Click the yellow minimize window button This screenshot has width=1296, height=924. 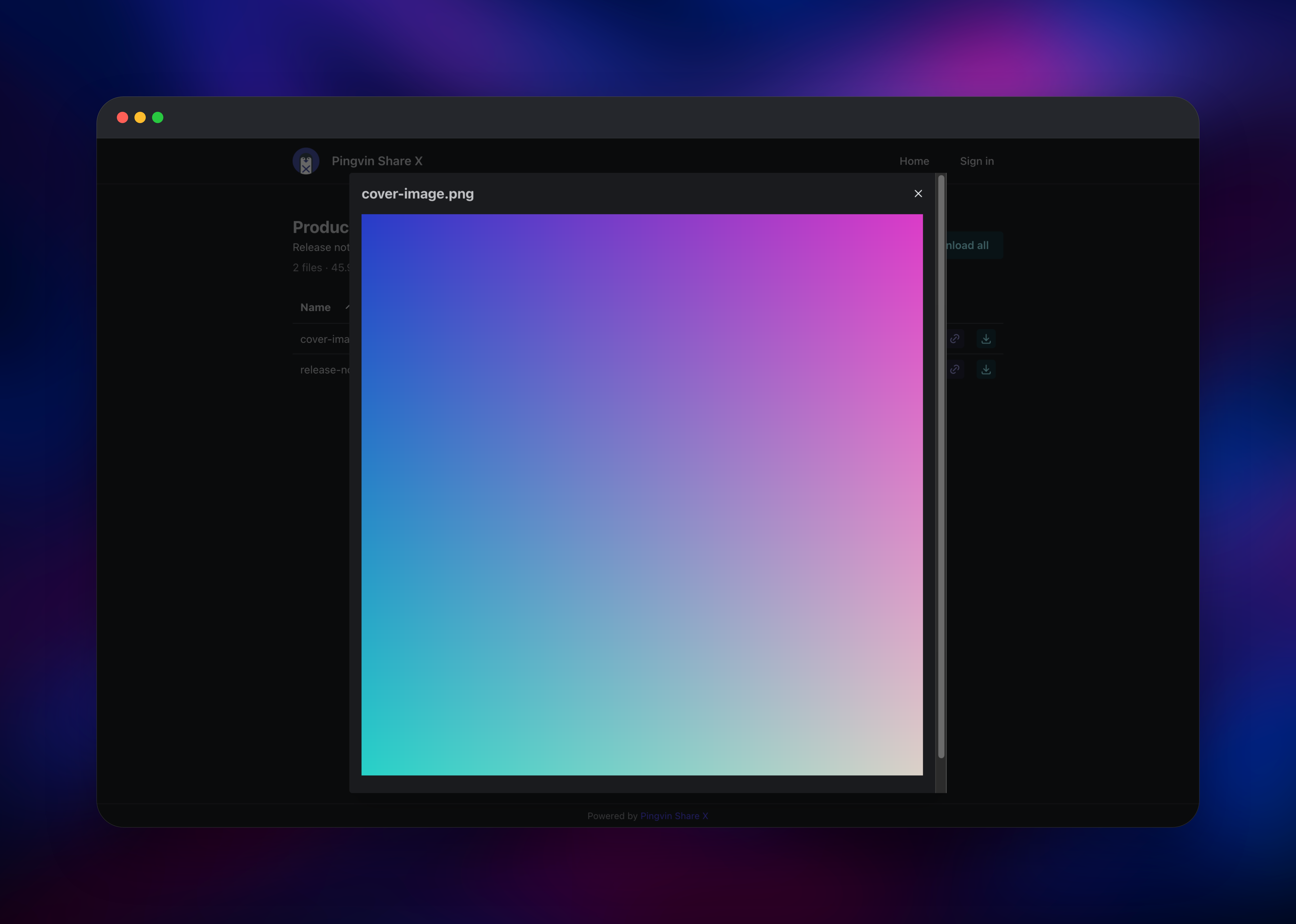point(140,117)
